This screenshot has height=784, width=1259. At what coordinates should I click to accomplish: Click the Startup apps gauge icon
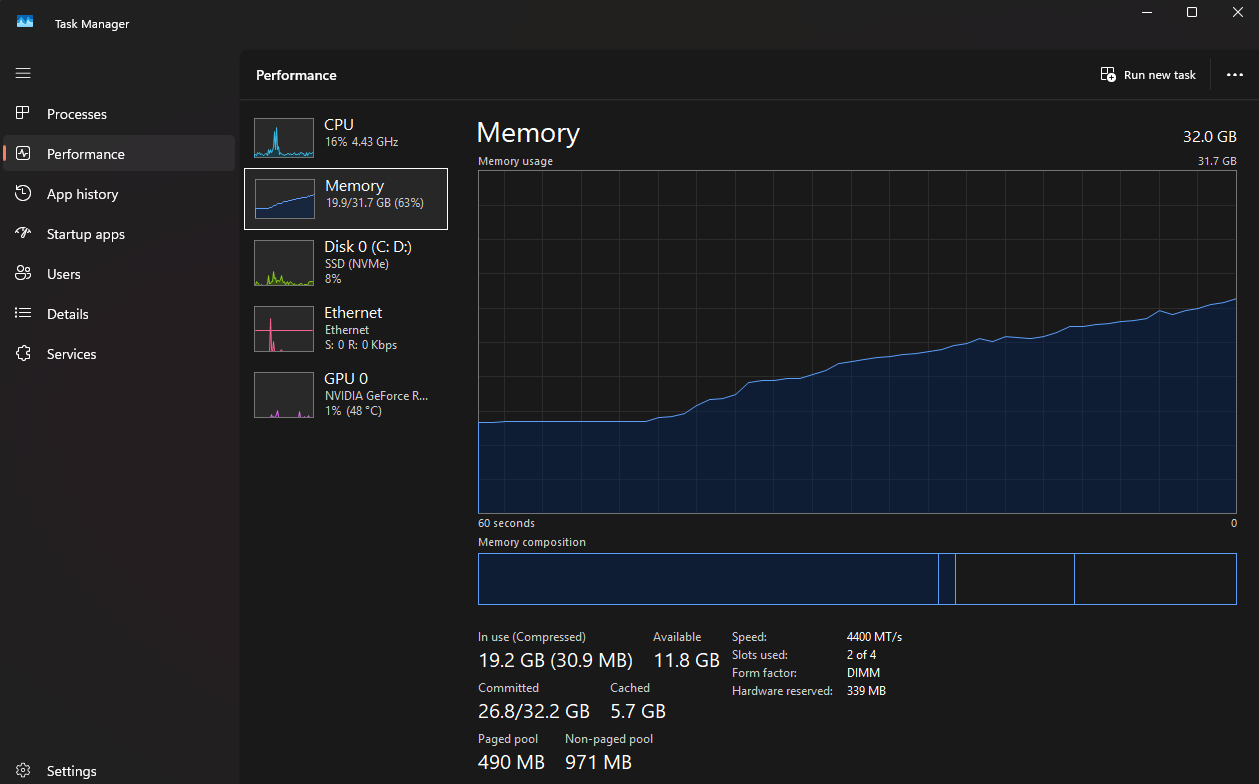click(23, 234)
